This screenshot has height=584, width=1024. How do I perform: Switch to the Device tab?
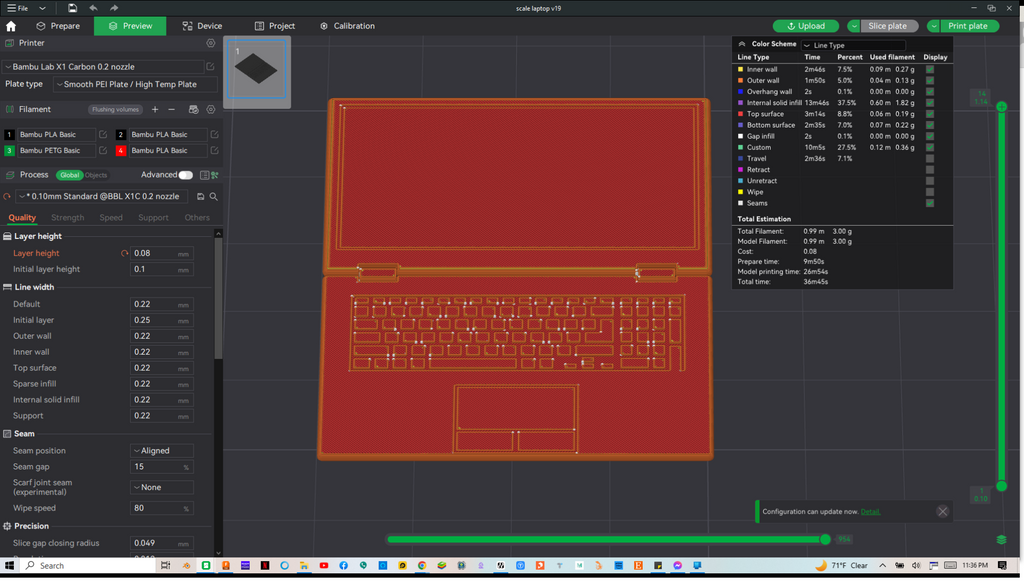tap(202, 26)
